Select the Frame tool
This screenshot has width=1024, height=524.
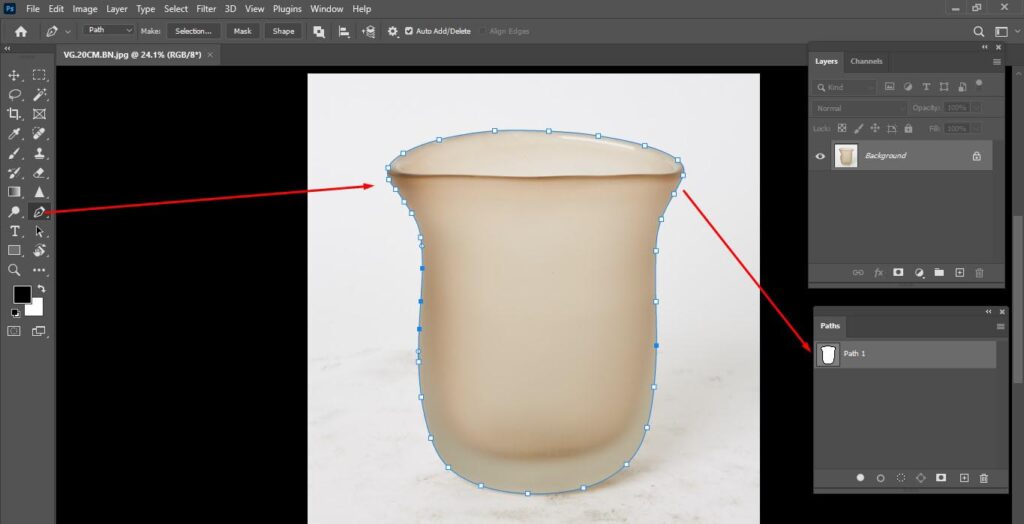coord(40,114)
